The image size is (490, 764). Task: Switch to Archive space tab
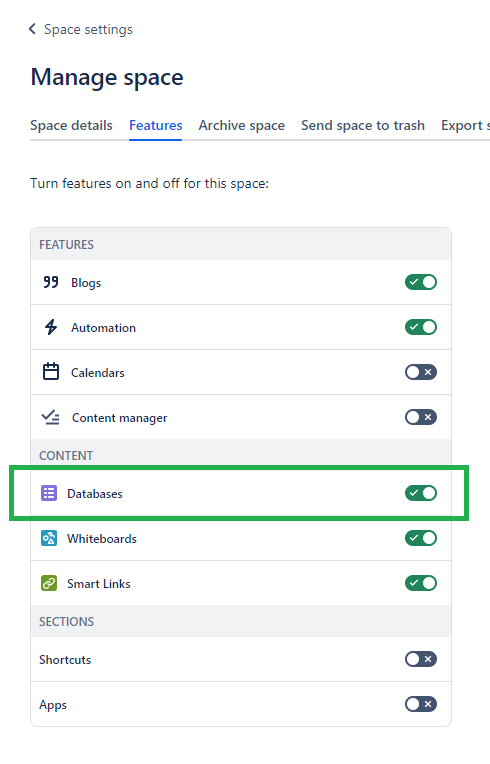point(242,125)
